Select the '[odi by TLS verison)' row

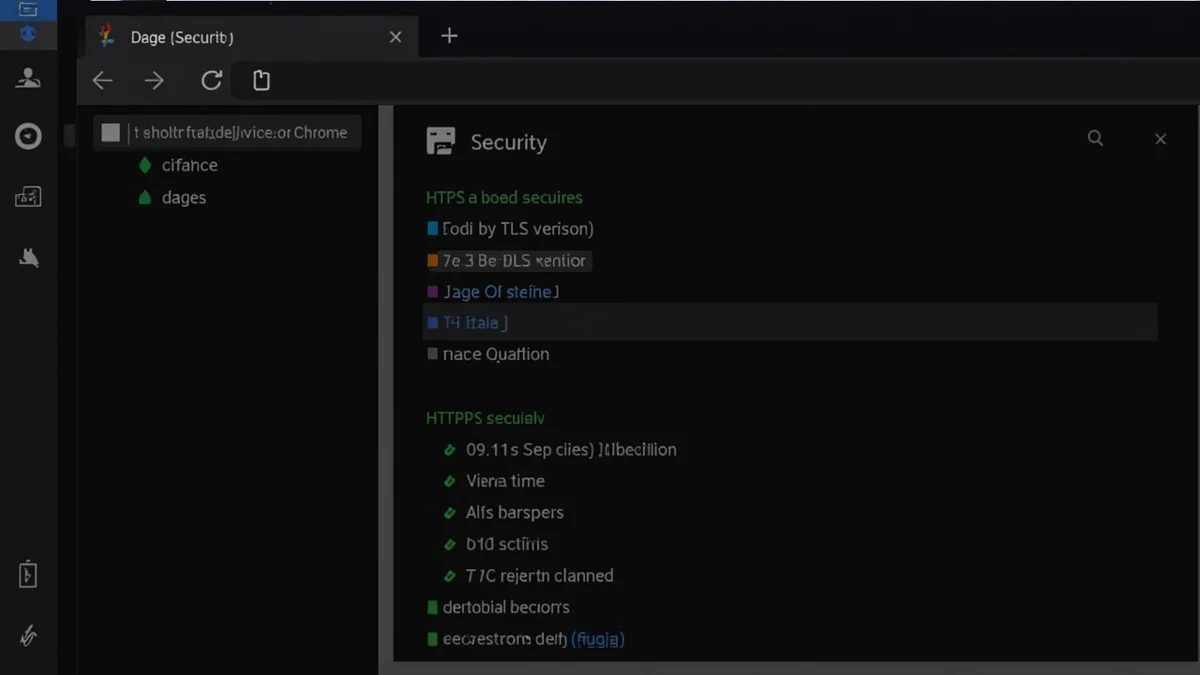(518, 229)
